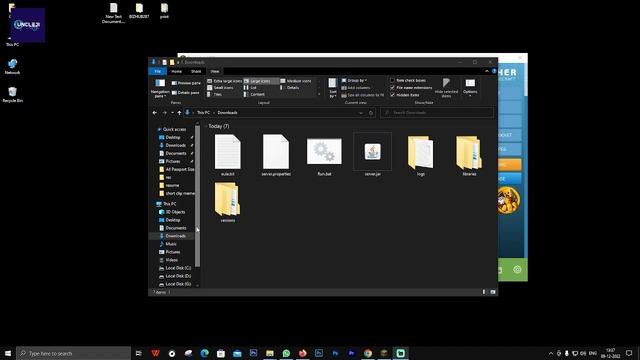Screen dimensions: 640x360
Task: Click the Search Downloads box
Action: [x=437, y=113]
